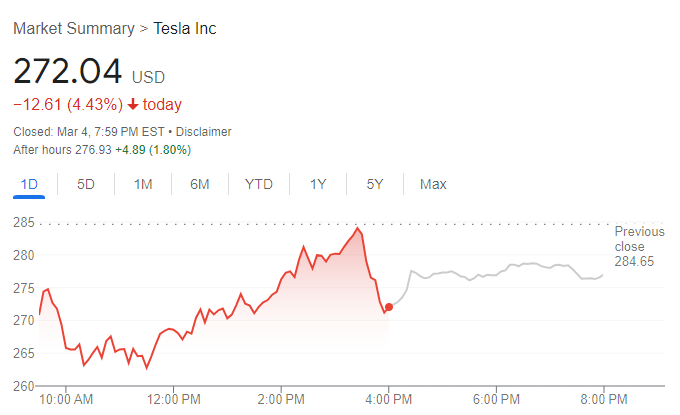Show the Max time range
680x415 pixels.
pyautogui.click(x=433, y=184)
